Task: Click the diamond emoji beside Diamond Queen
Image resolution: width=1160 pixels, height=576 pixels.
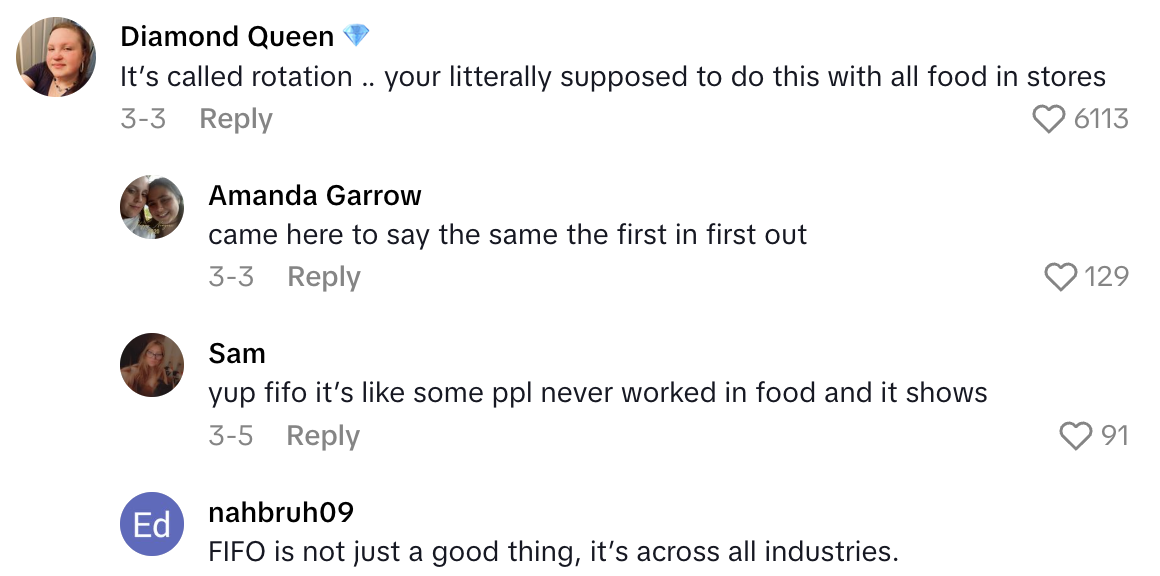Action: [x=356, y=37]
